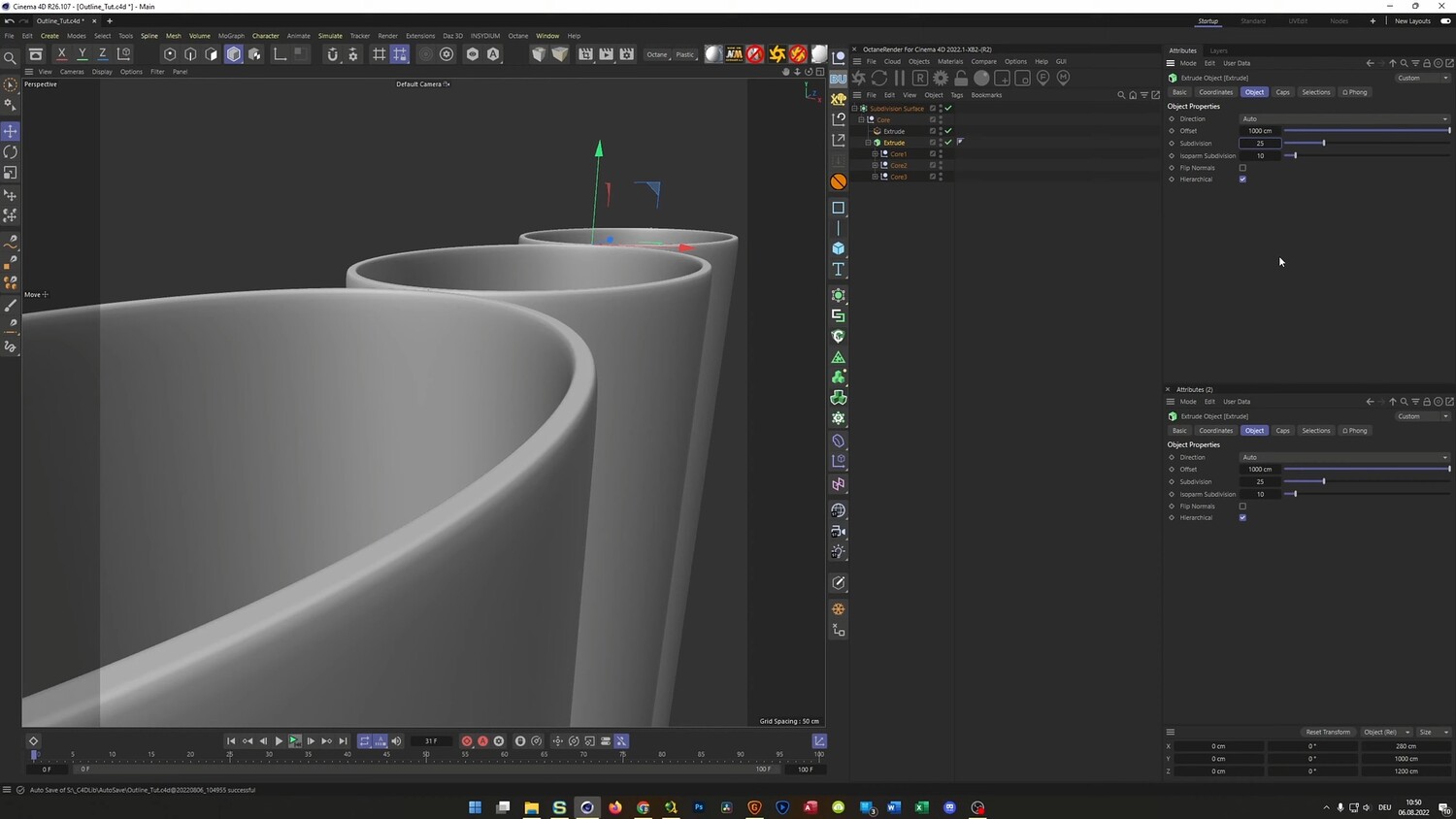Open Direction dropdown in upper Attributes panel
The width and height of the screenshot is (1456, 819).
click(1344, 118)
